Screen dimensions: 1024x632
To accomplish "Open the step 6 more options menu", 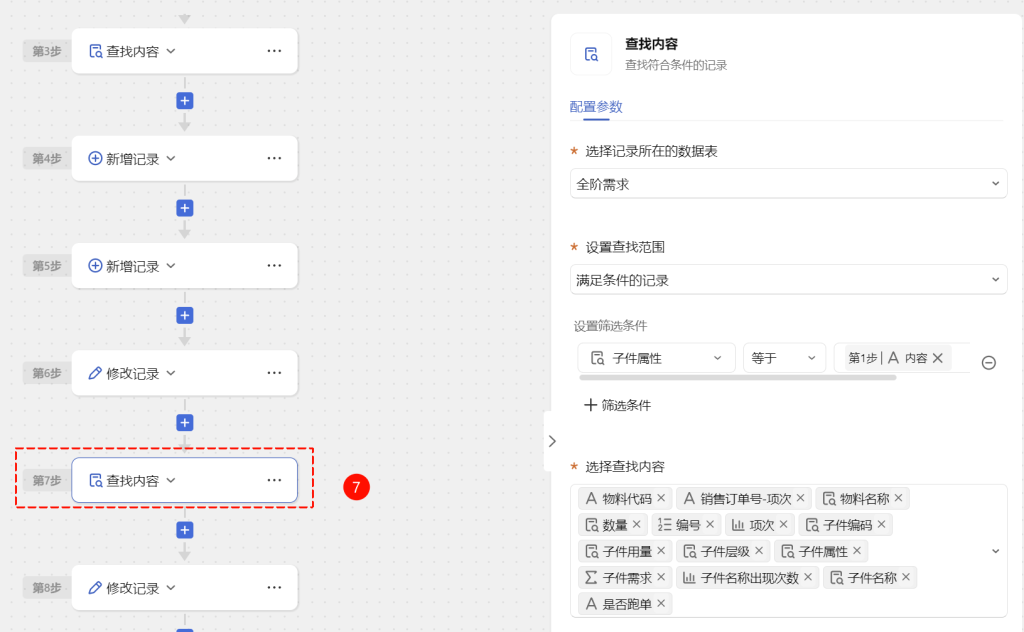I will [x=274, y=373].
